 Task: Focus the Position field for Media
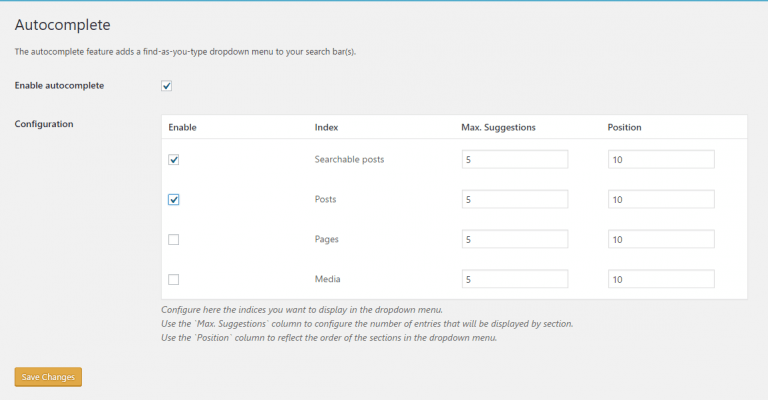[661, 279]
